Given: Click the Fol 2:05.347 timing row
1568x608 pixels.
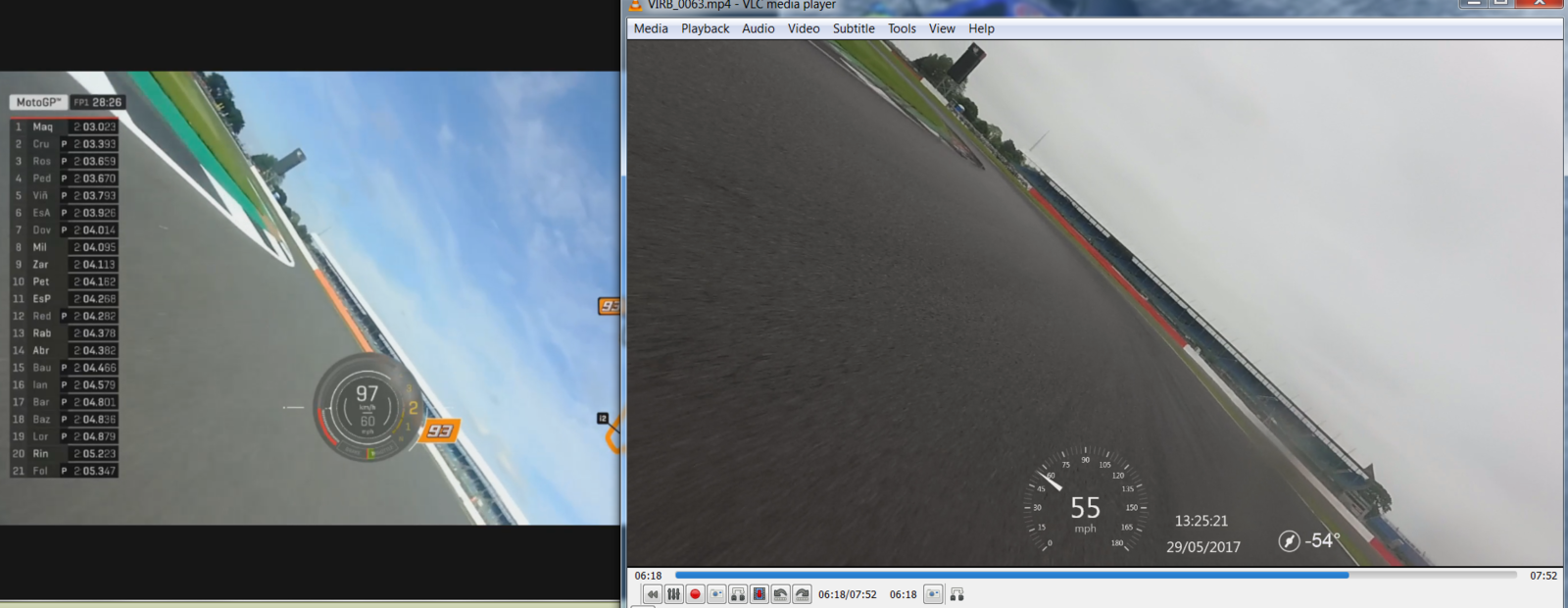Looking at the screenshot, I should [x=65, y=471].
